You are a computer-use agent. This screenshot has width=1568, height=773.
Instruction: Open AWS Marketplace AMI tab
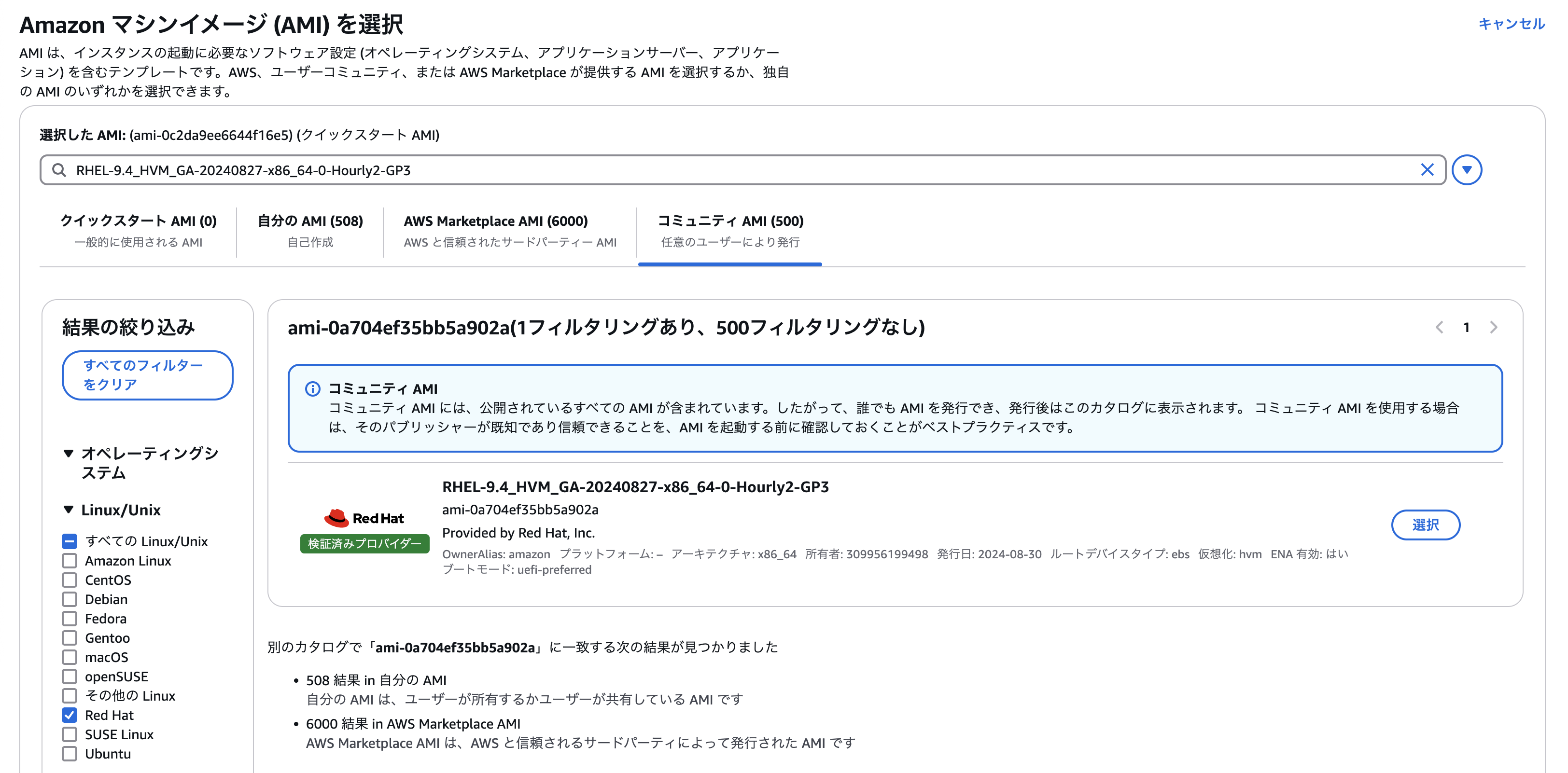510,231
